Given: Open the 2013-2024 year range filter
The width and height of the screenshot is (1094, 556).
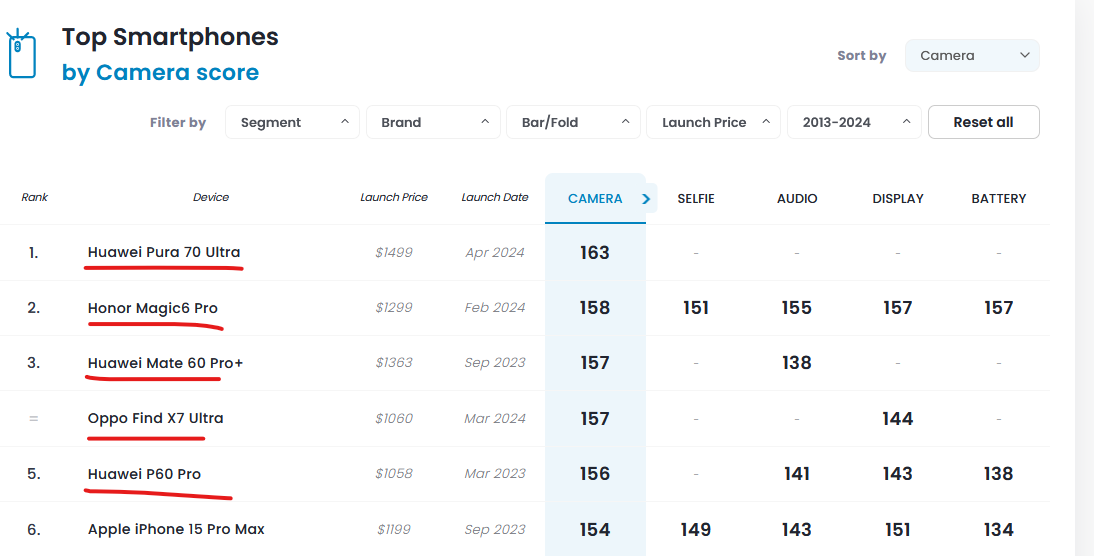Looking at the screenshot, I should coord(855,122).
